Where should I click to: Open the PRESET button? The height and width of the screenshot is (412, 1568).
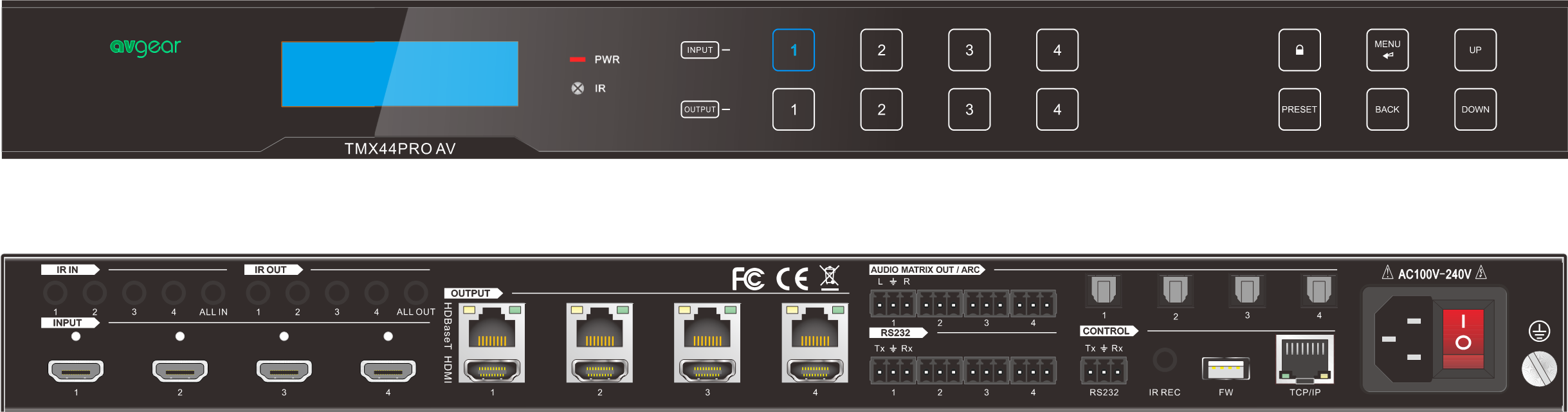pyautogui.click(x=1299, y=109)
